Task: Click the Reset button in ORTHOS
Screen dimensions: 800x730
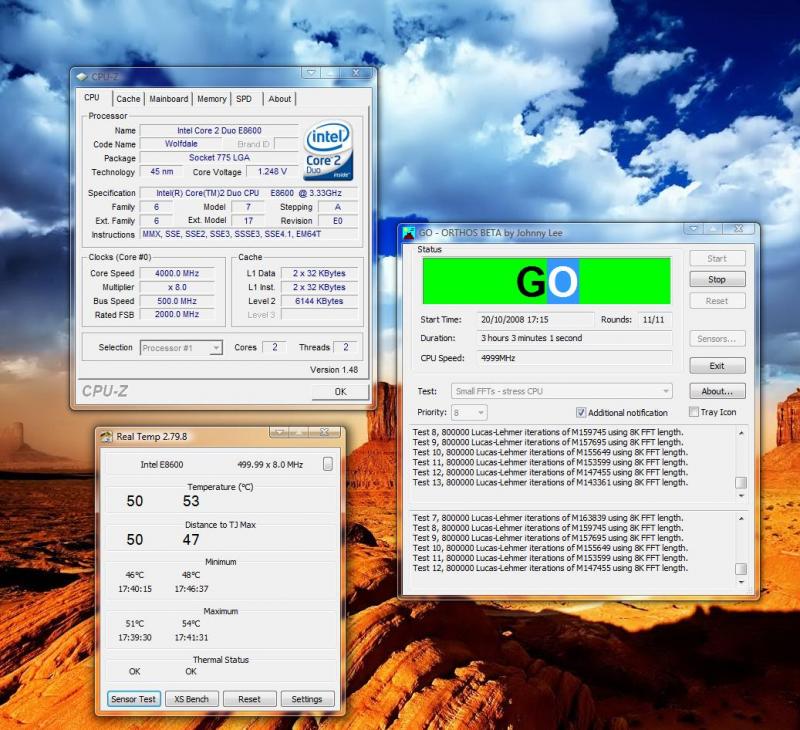Action: coord(717,300)
